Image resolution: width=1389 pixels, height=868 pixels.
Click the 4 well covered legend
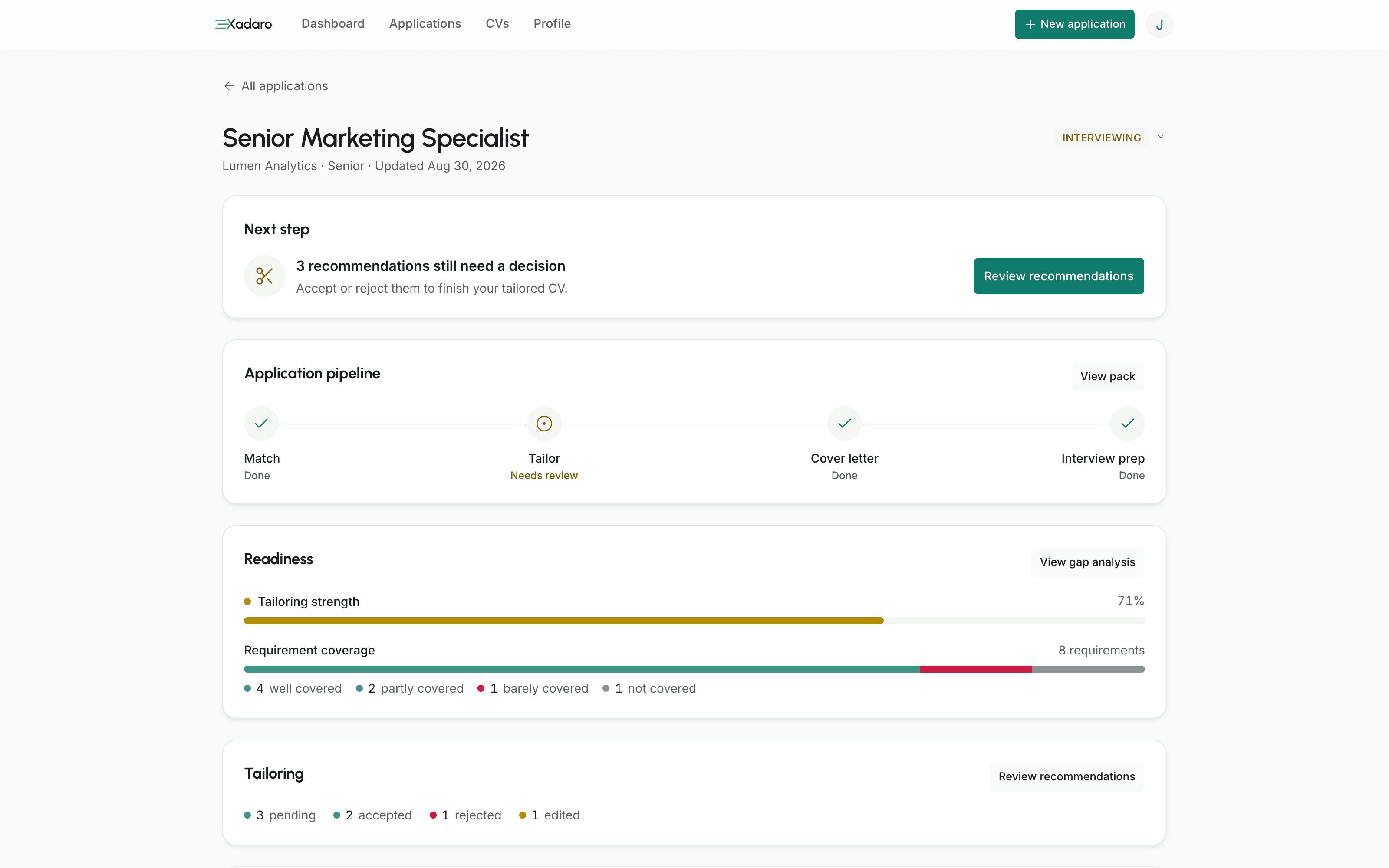293,688
